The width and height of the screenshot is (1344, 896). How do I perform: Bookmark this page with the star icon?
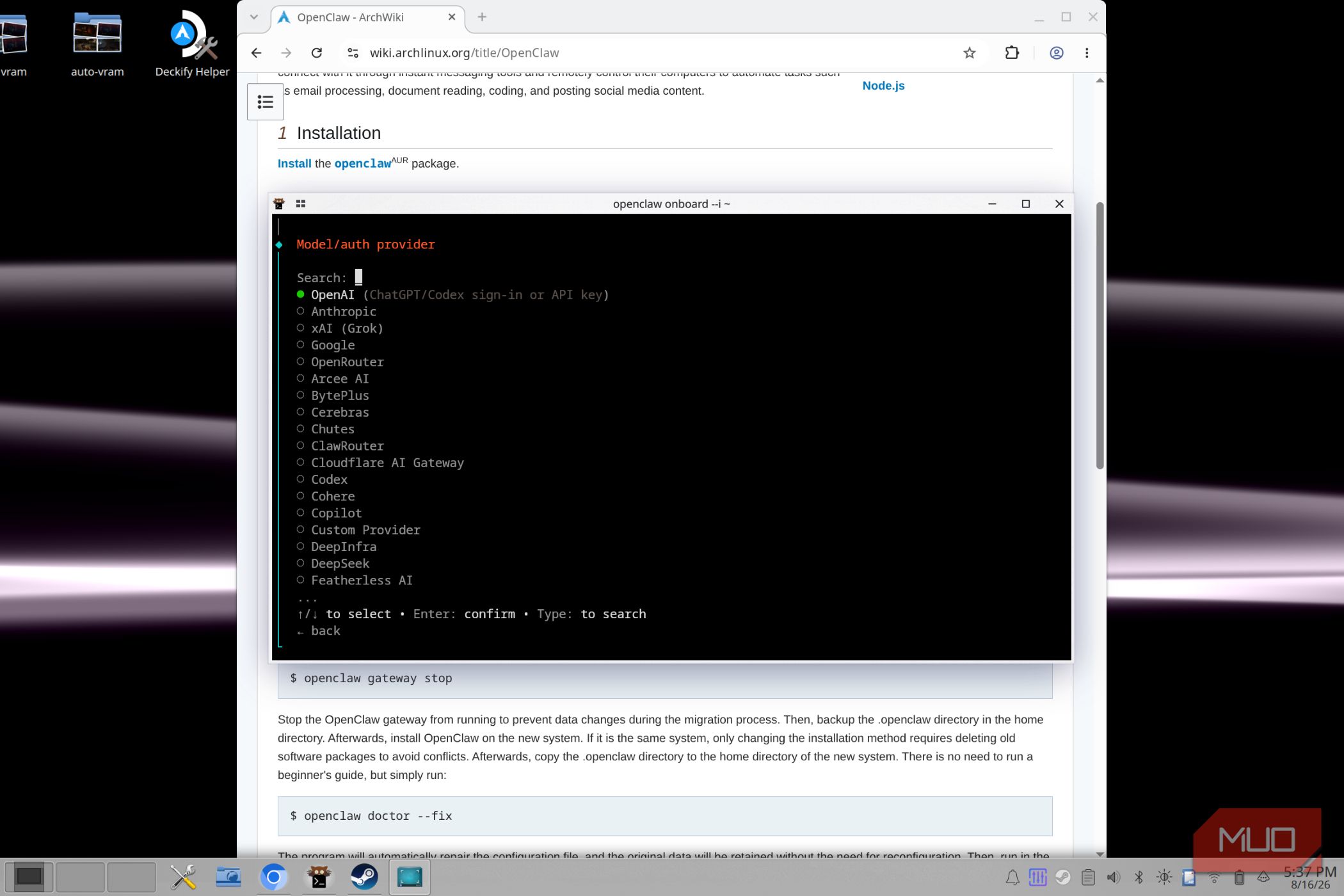coord(970,53)
